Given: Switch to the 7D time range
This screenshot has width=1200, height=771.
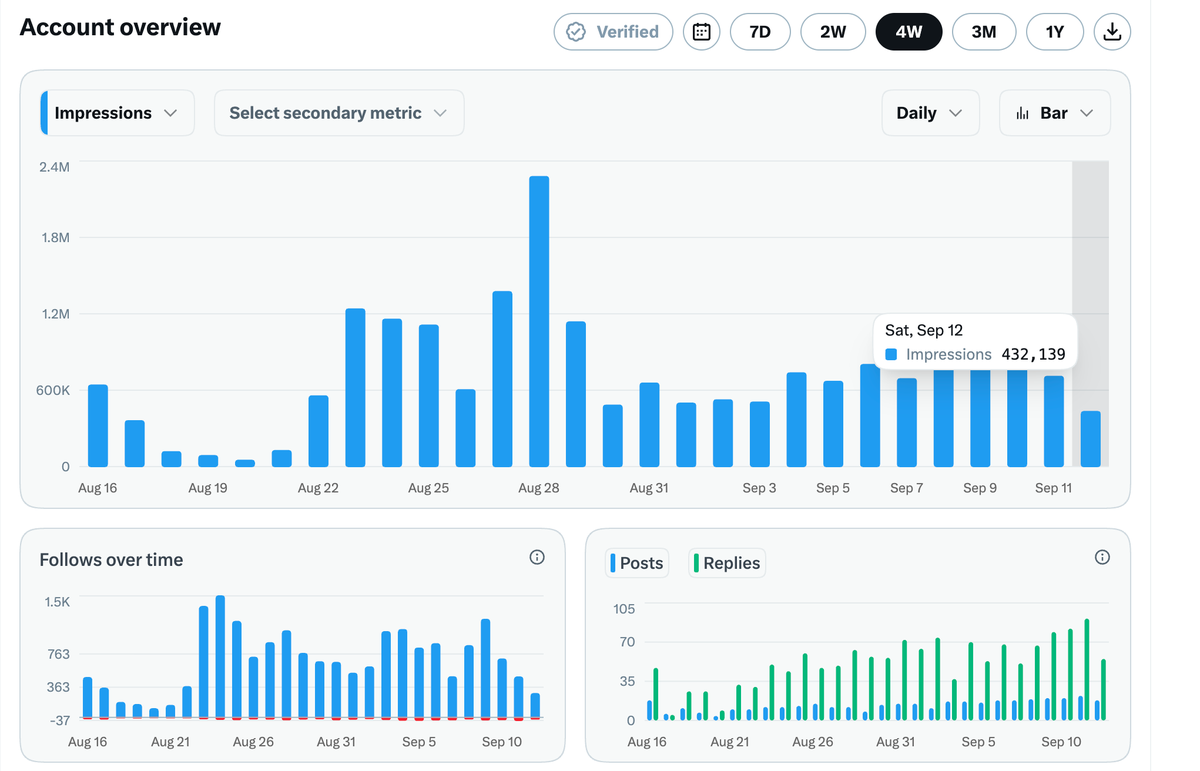Looking at the screenshot, I should (x=760, y=32).
